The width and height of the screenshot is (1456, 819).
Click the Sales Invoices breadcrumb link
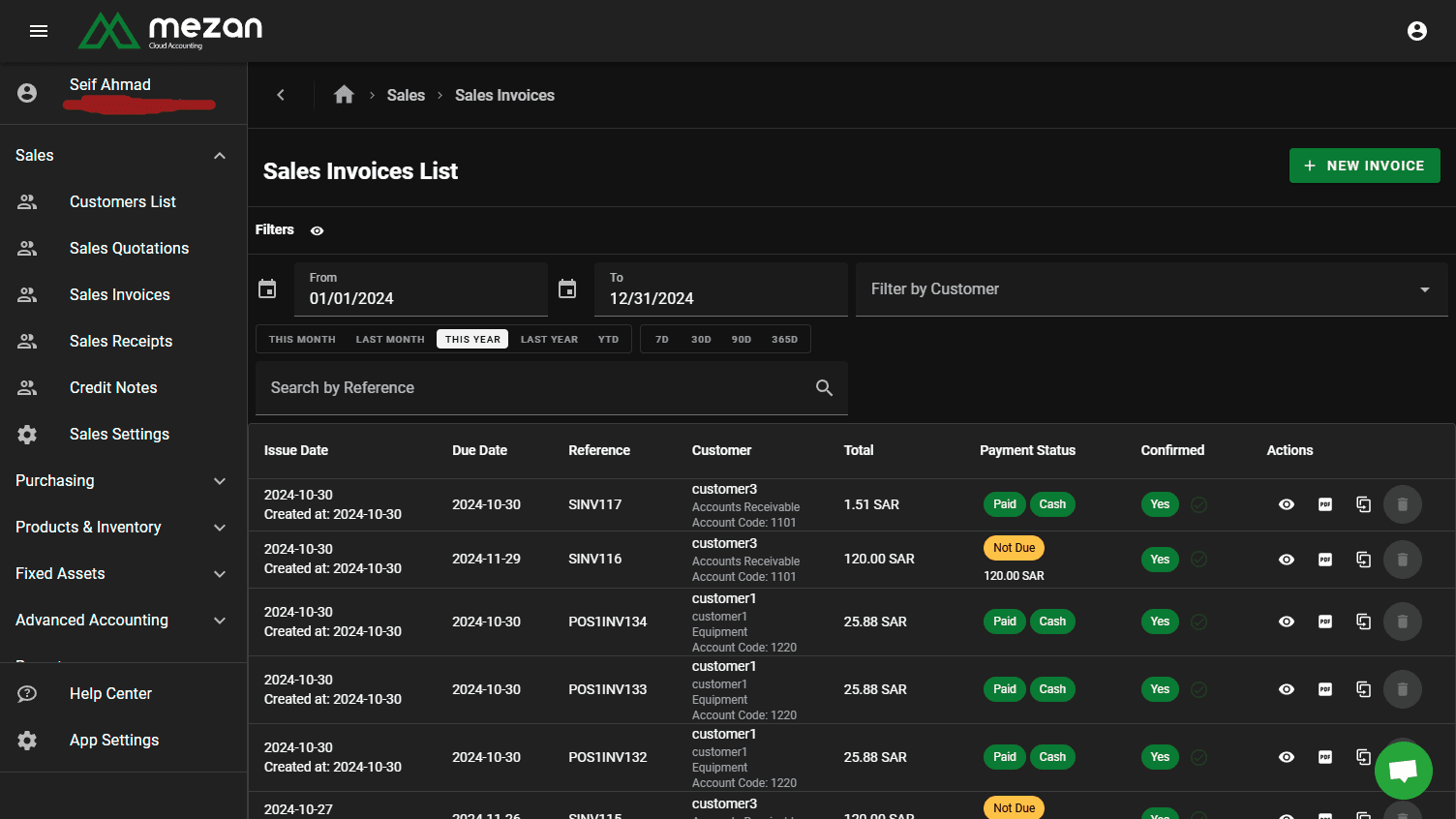[x=504, y=95]
